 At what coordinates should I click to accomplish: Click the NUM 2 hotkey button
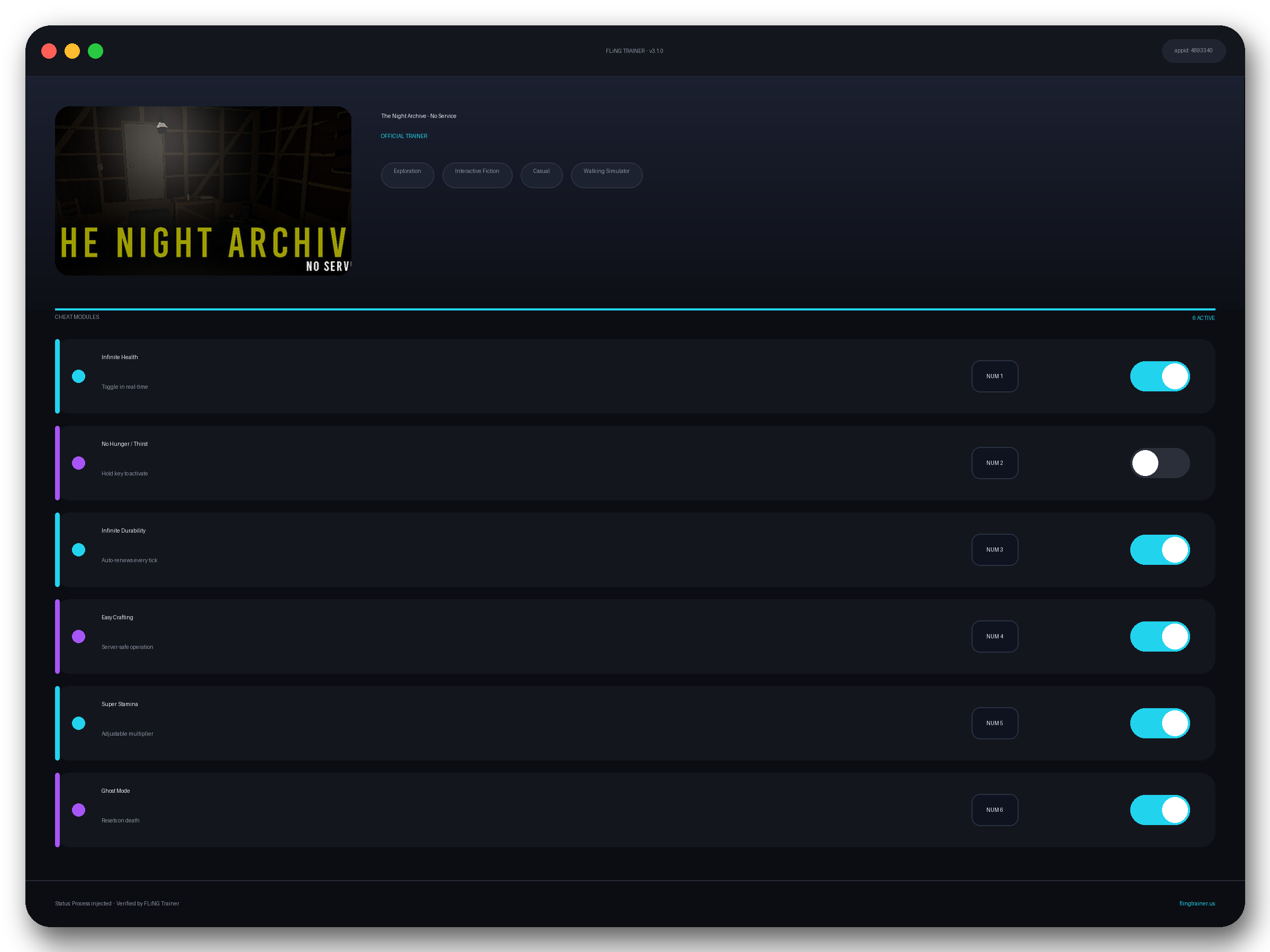tap(994, 463)
